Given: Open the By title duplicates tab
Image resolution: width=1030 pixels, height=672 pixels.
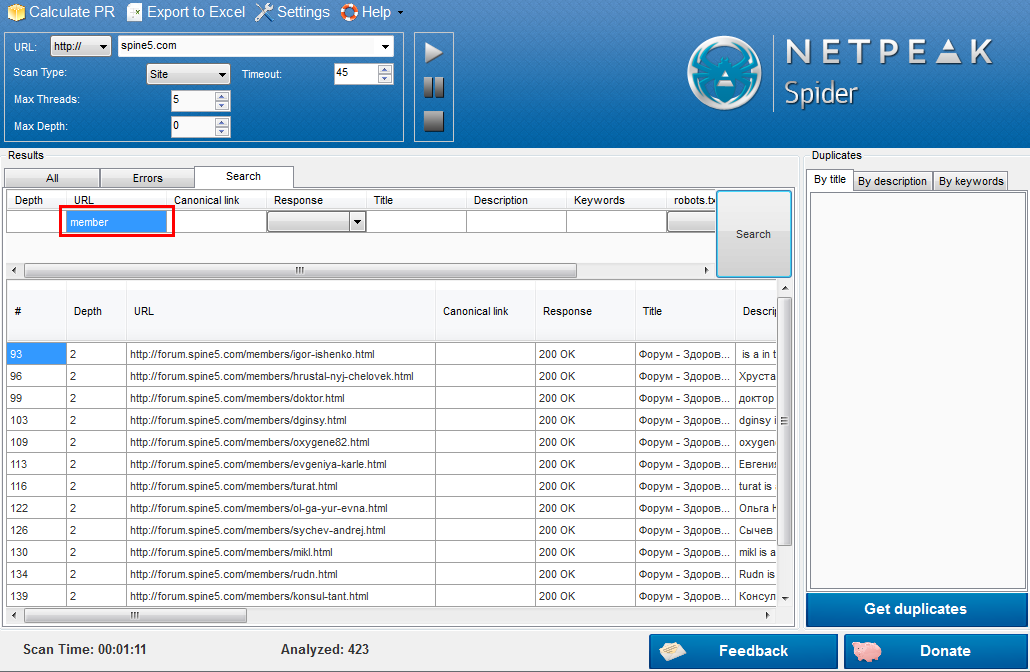Looking at the screenshot, I should [830, 179].
